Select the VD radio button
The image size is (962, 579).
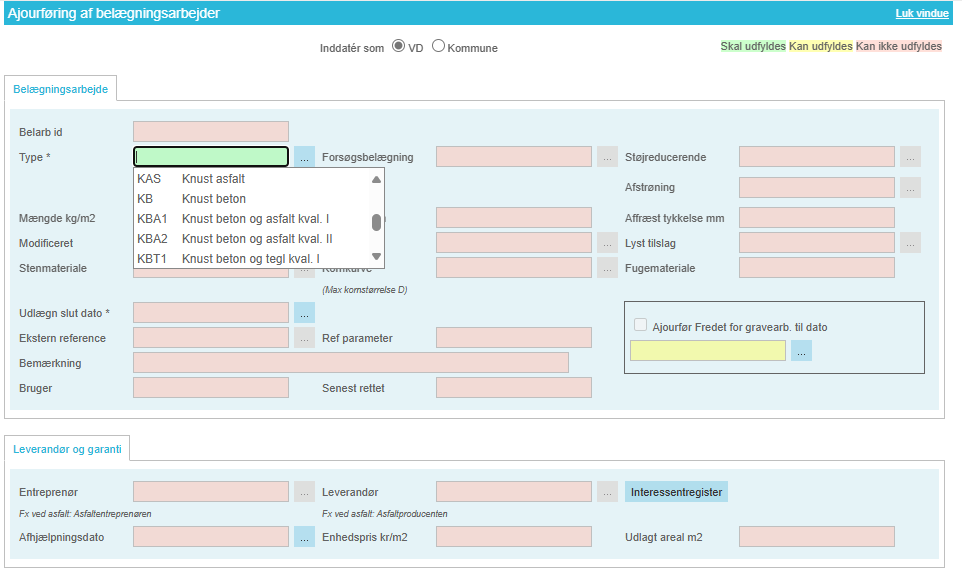(398, 46)
